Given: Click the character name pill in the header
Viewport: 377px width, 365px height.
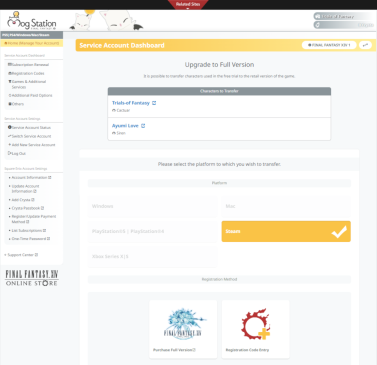Looking at the screenshot, I should (x=344, y=16).
